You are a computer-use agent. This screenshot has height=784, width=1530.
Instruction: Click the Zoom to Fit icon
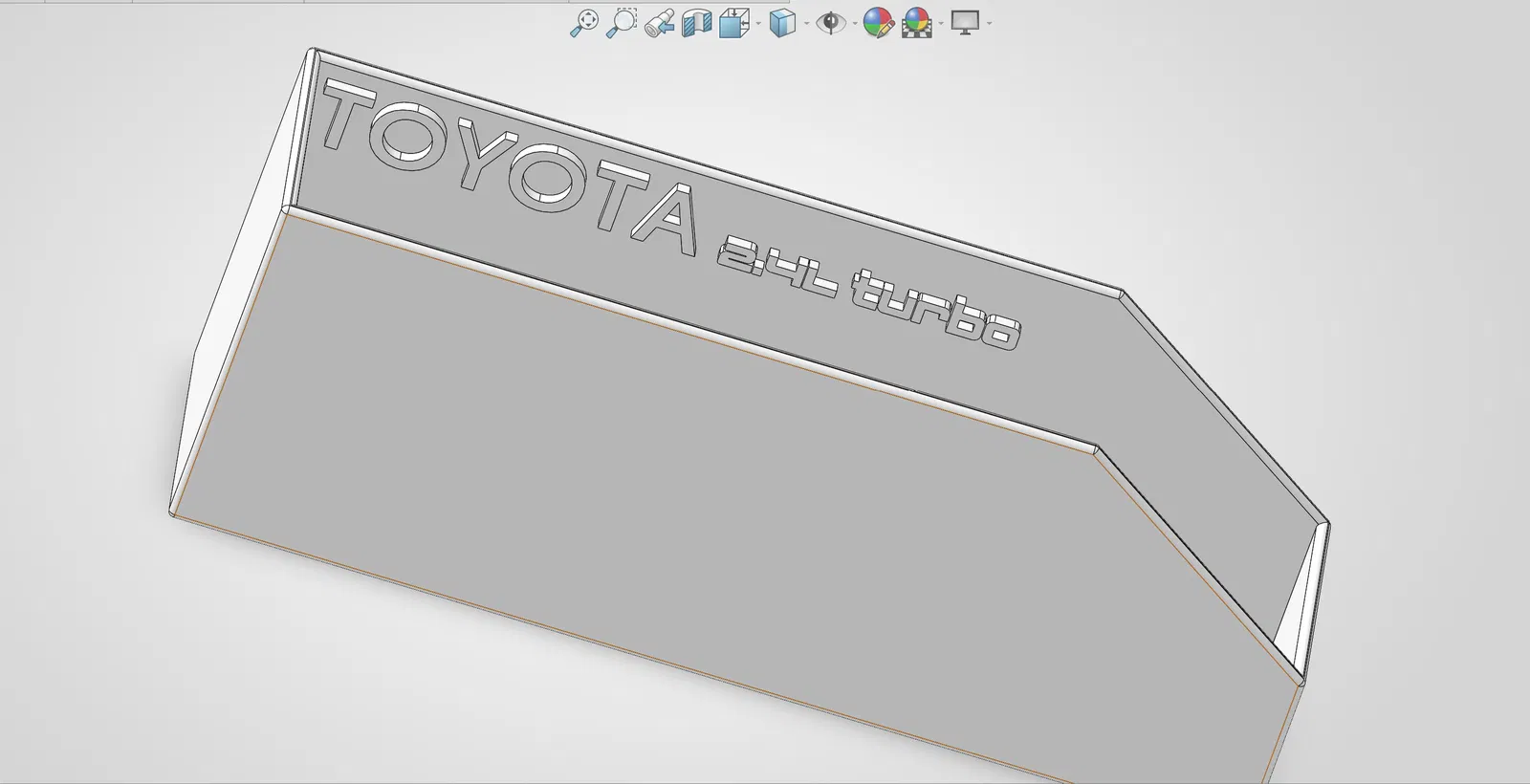tap(583, 23)
